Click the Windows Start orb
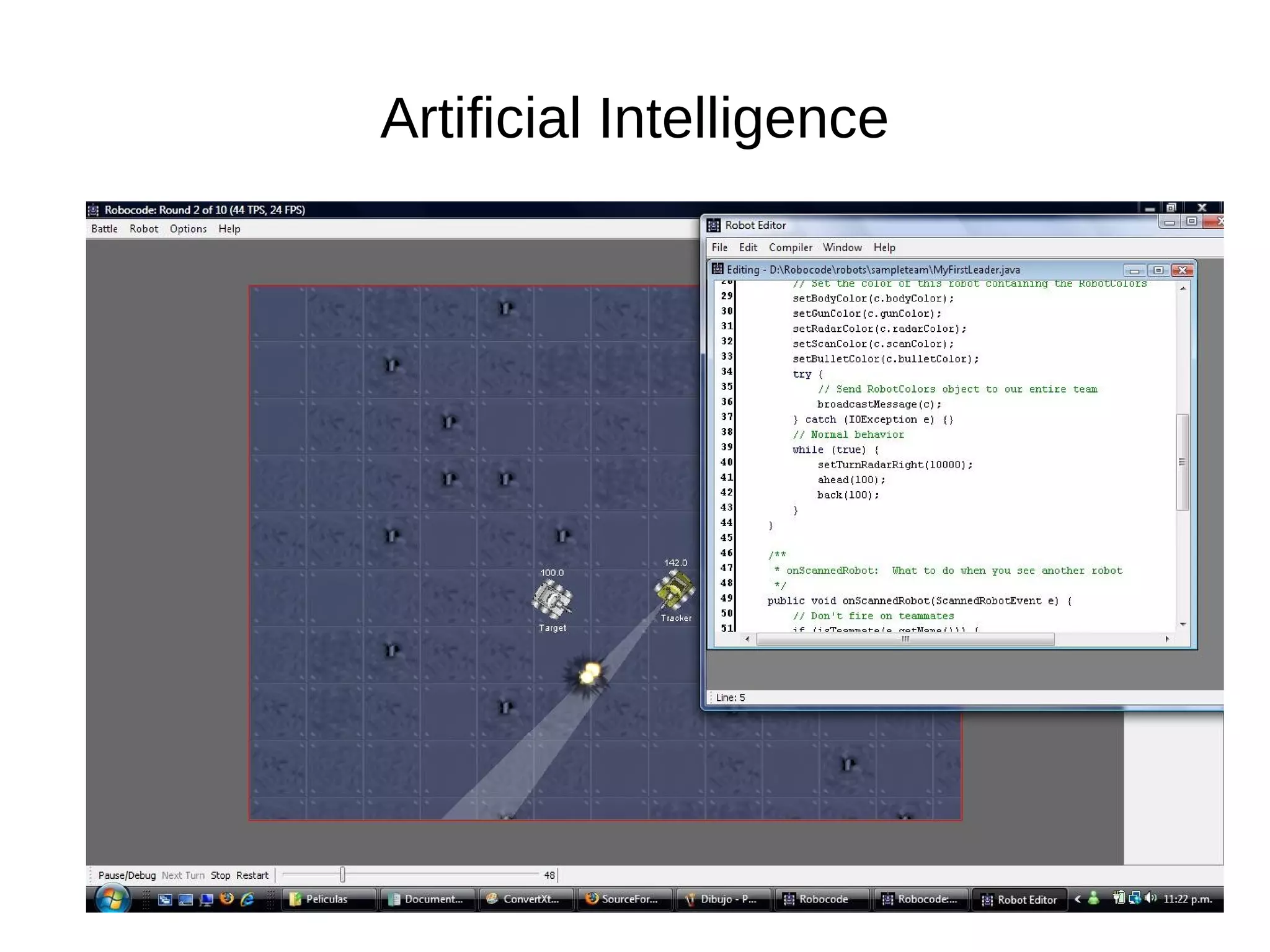1270x952 pixels. tap(112, 899)
